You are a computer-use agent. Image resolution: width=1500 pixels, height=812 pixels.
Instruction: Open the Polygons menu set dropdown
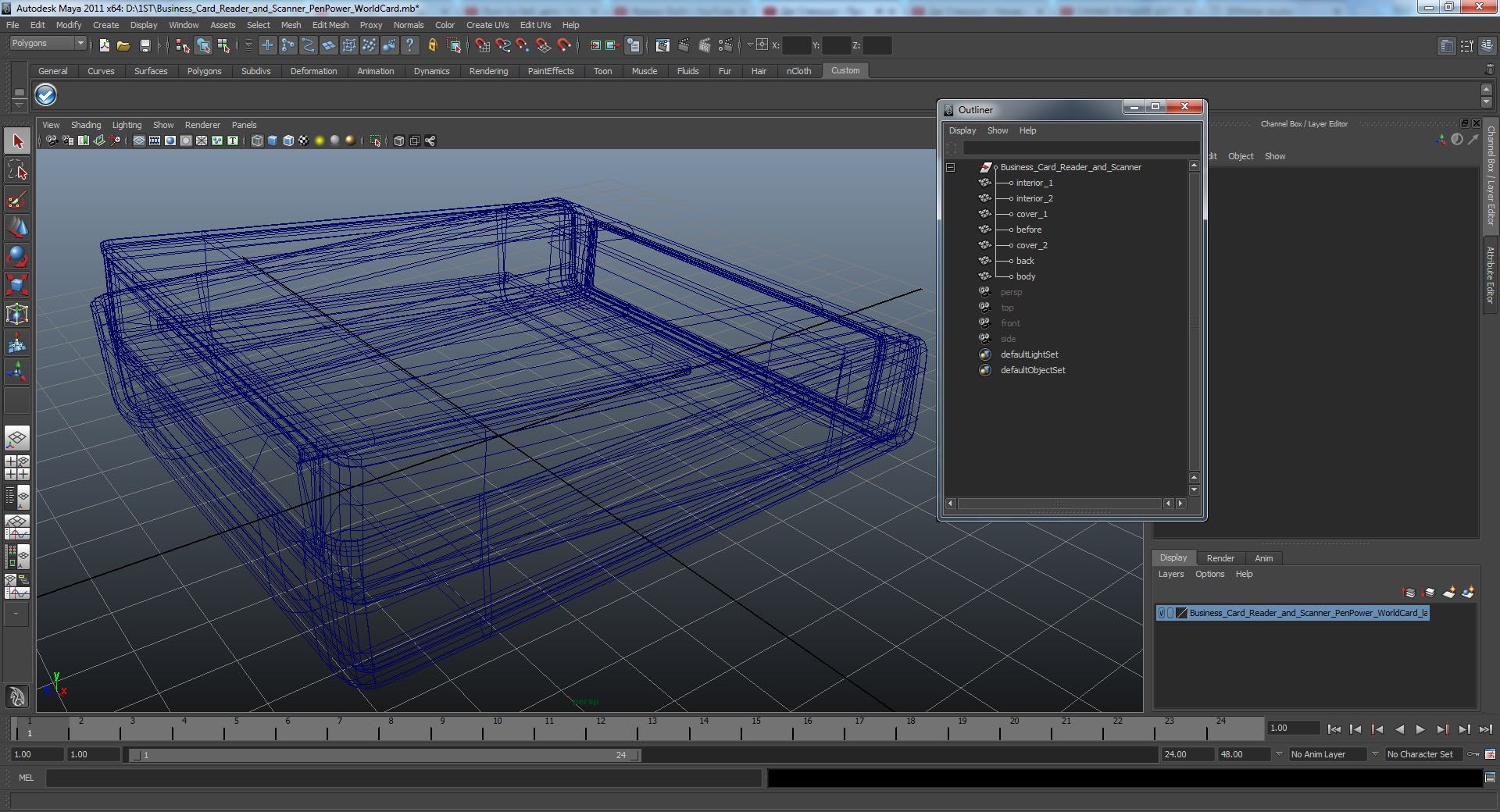48,44
